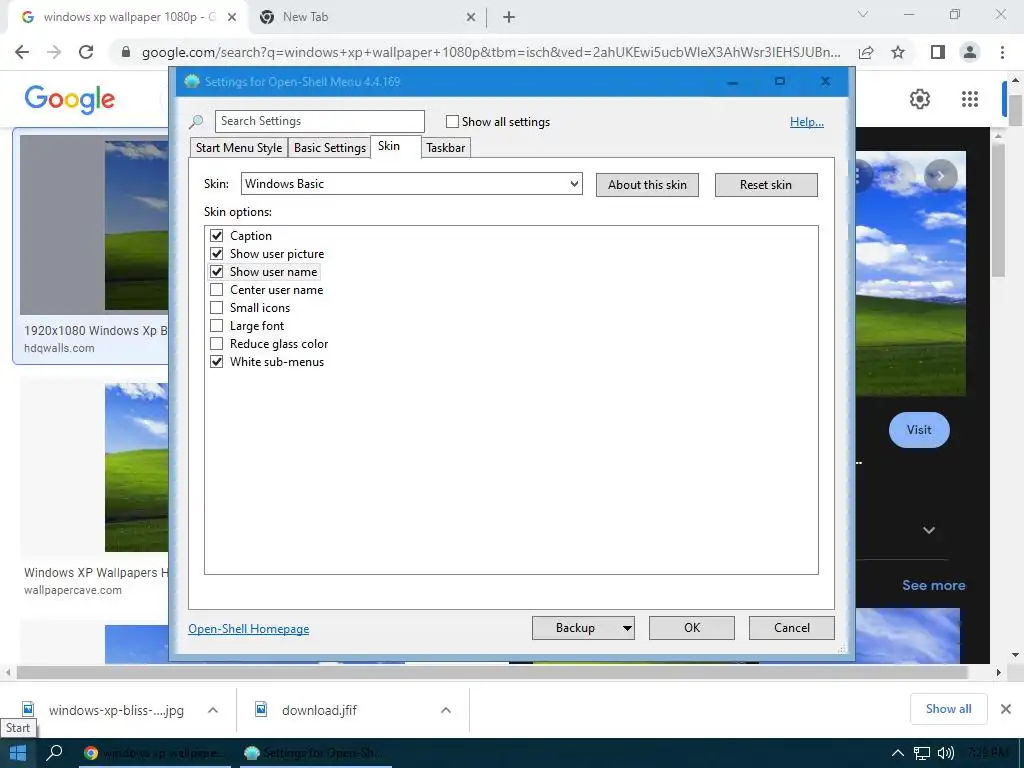
Task: Select windows xp wallpaper browser tab
Action: click(129, 17)
